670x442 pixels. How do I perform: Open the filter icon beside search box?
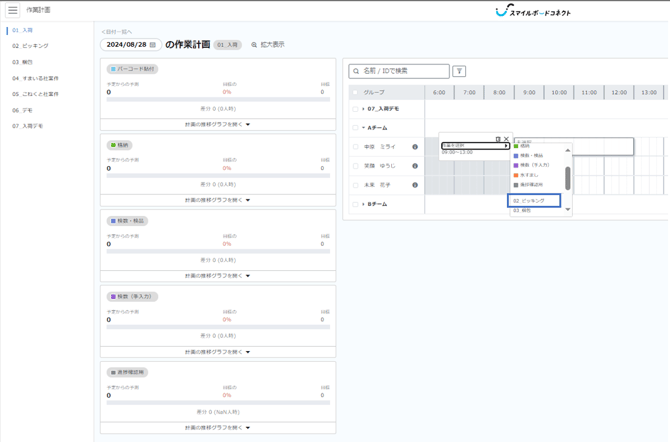coord(459,72)
